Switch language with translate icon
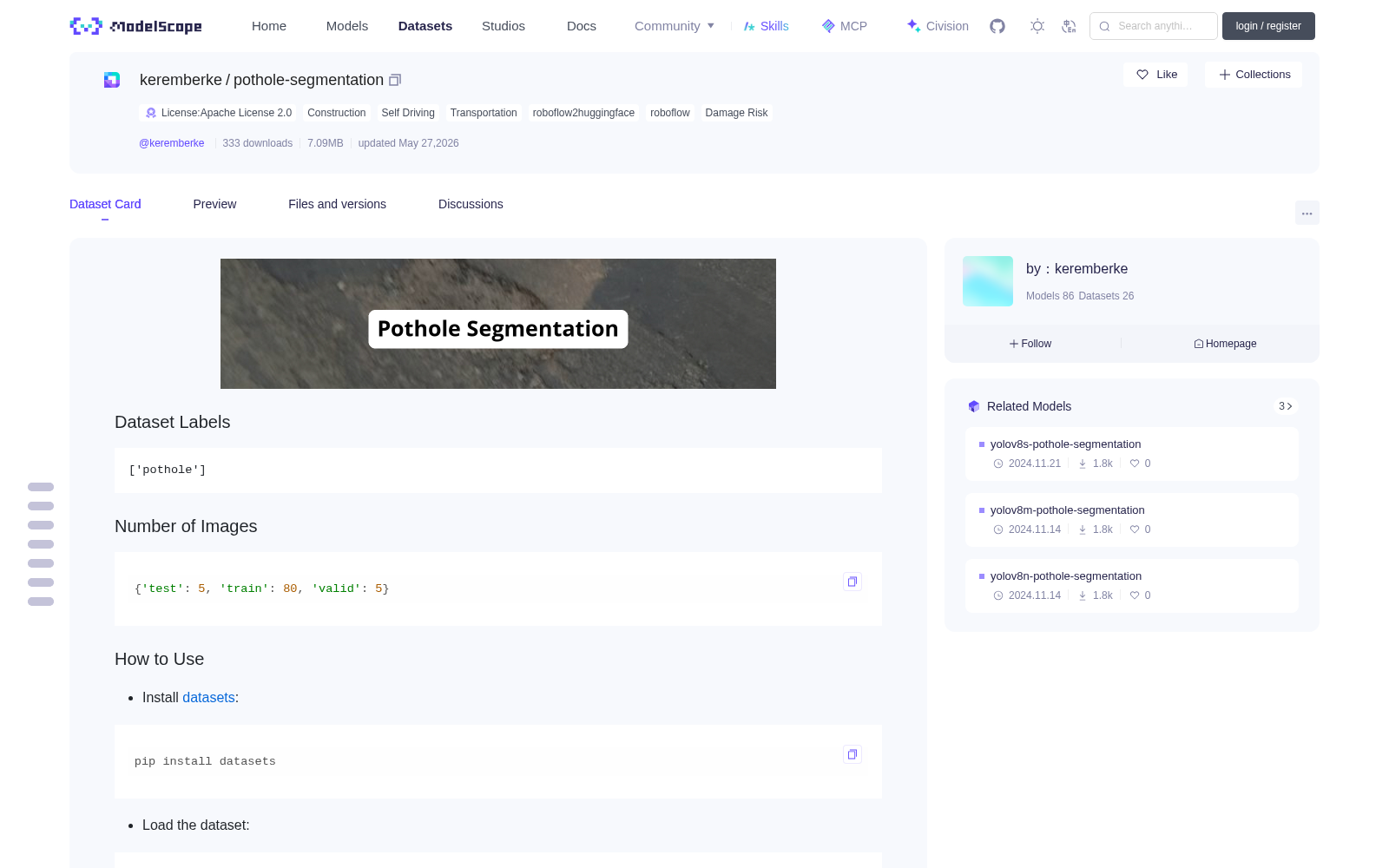The height and width of the screenshot is (868, 1389). click(x=1070, y=26)
